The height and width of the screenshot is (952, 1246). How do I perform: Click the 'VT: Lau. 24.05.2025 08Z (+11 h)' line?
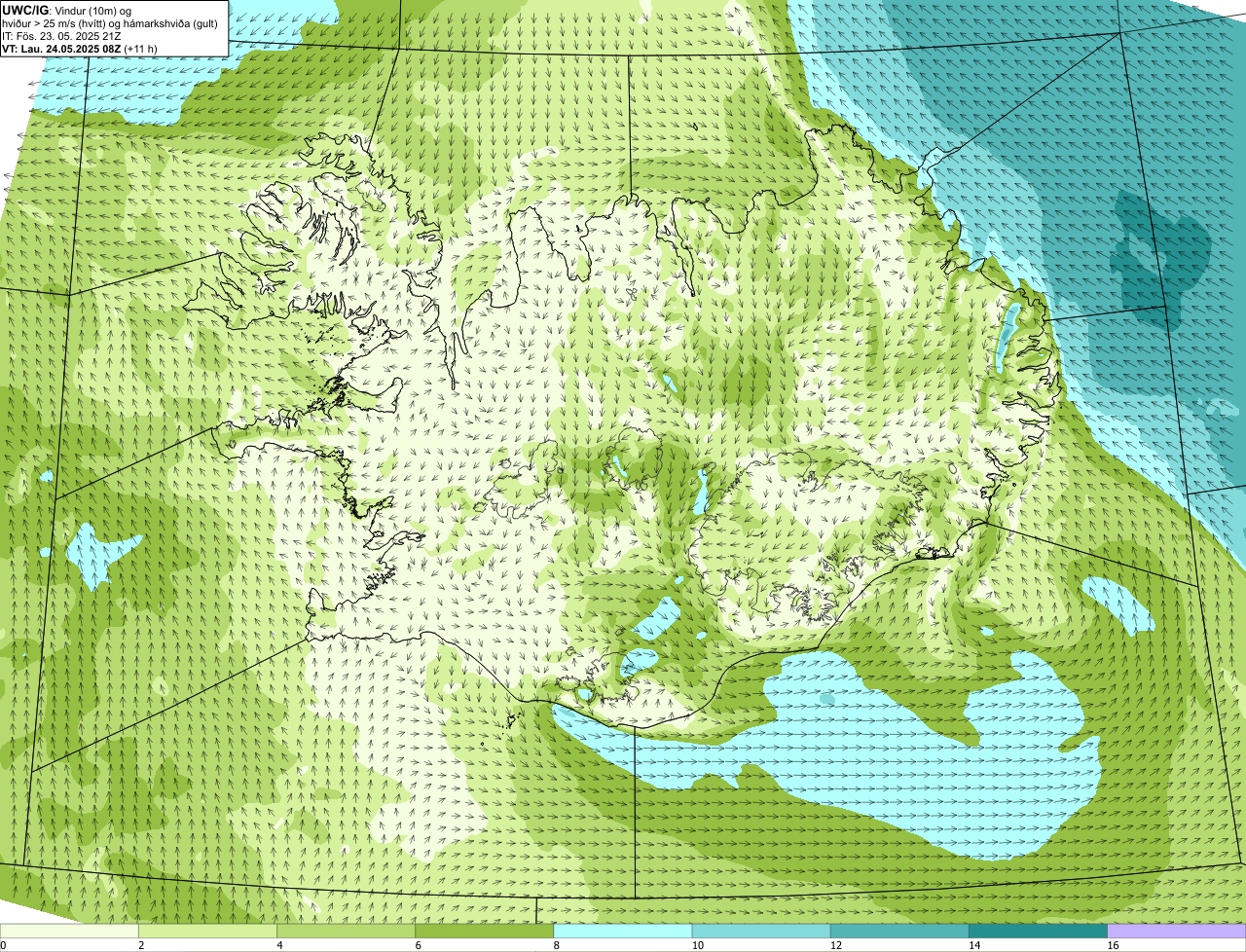[80, 49]
